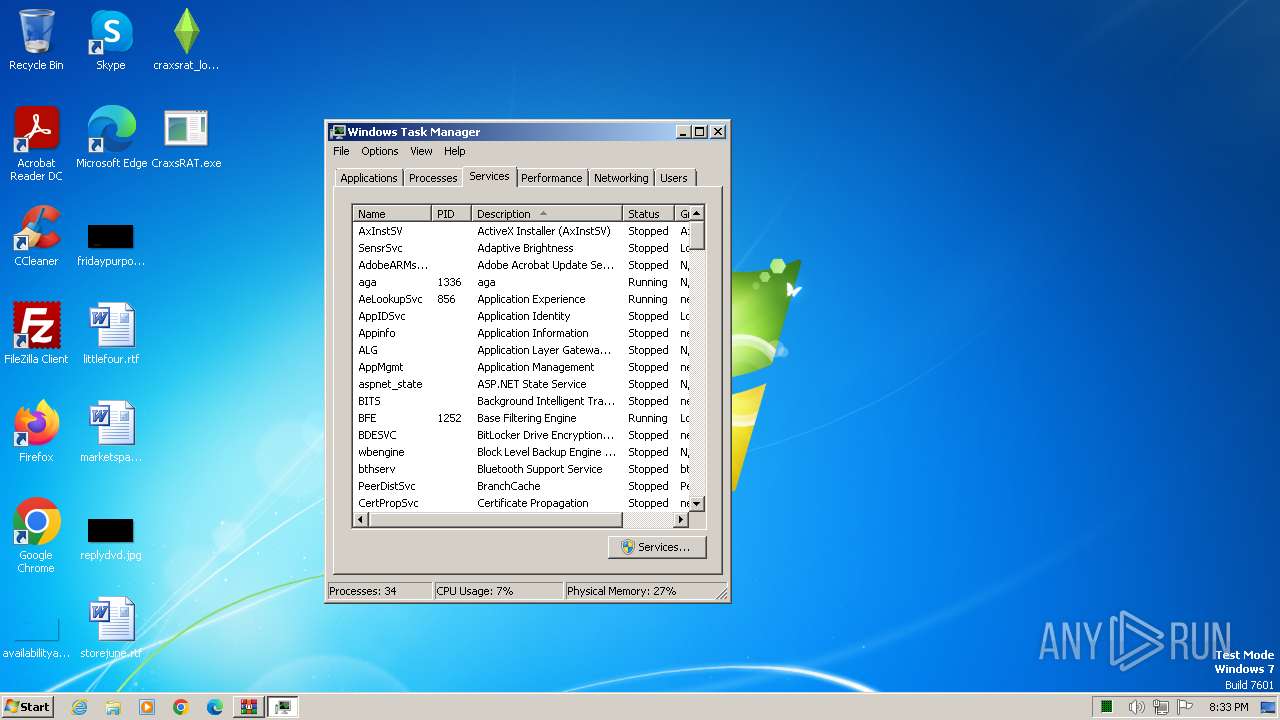The width and height of the screenshot is (1280, 720).
Task: Select the SensrSvc service row
Action: pos(521,248)
